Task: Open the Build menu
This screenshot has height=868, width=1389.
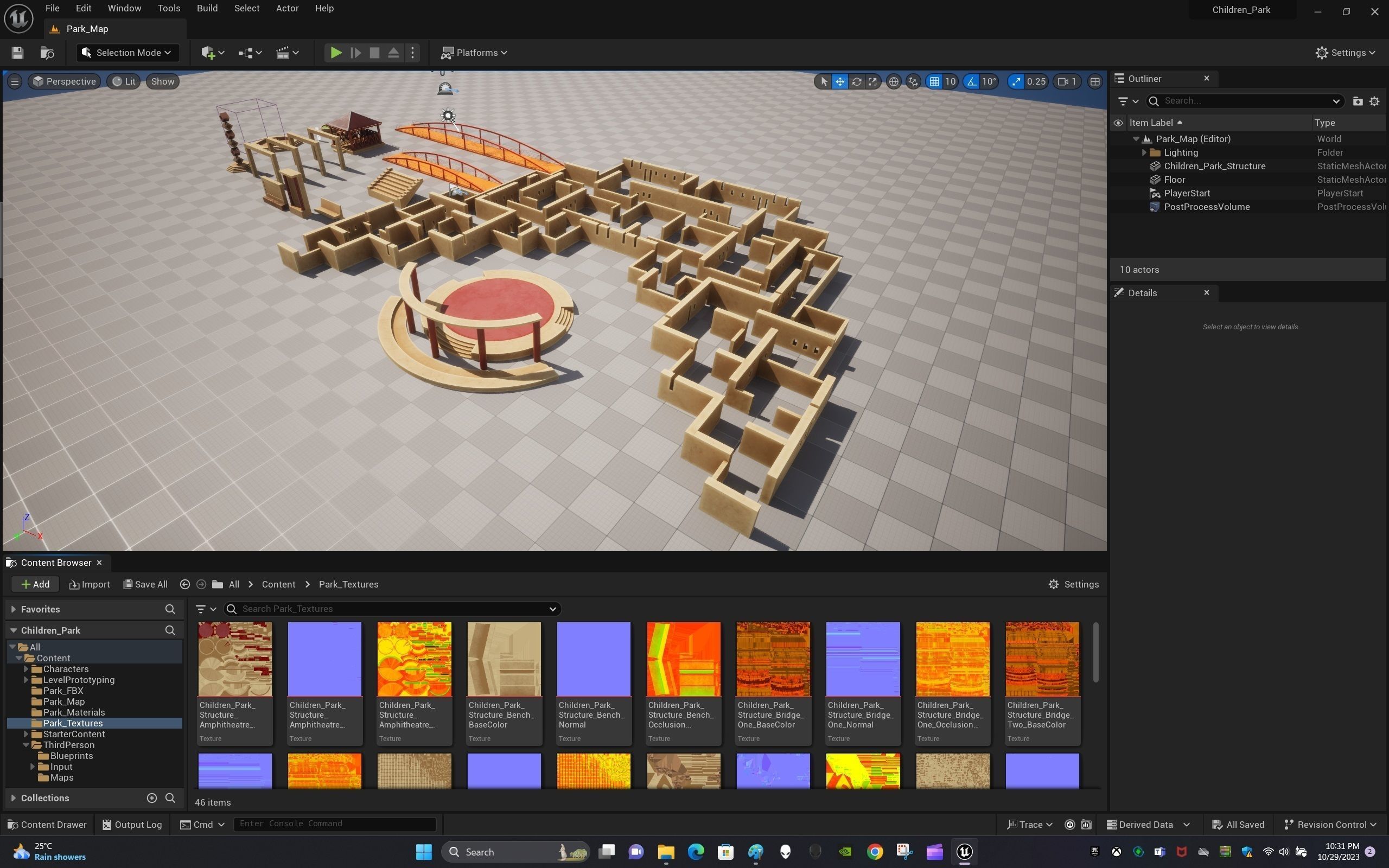Action: point(207,9)
